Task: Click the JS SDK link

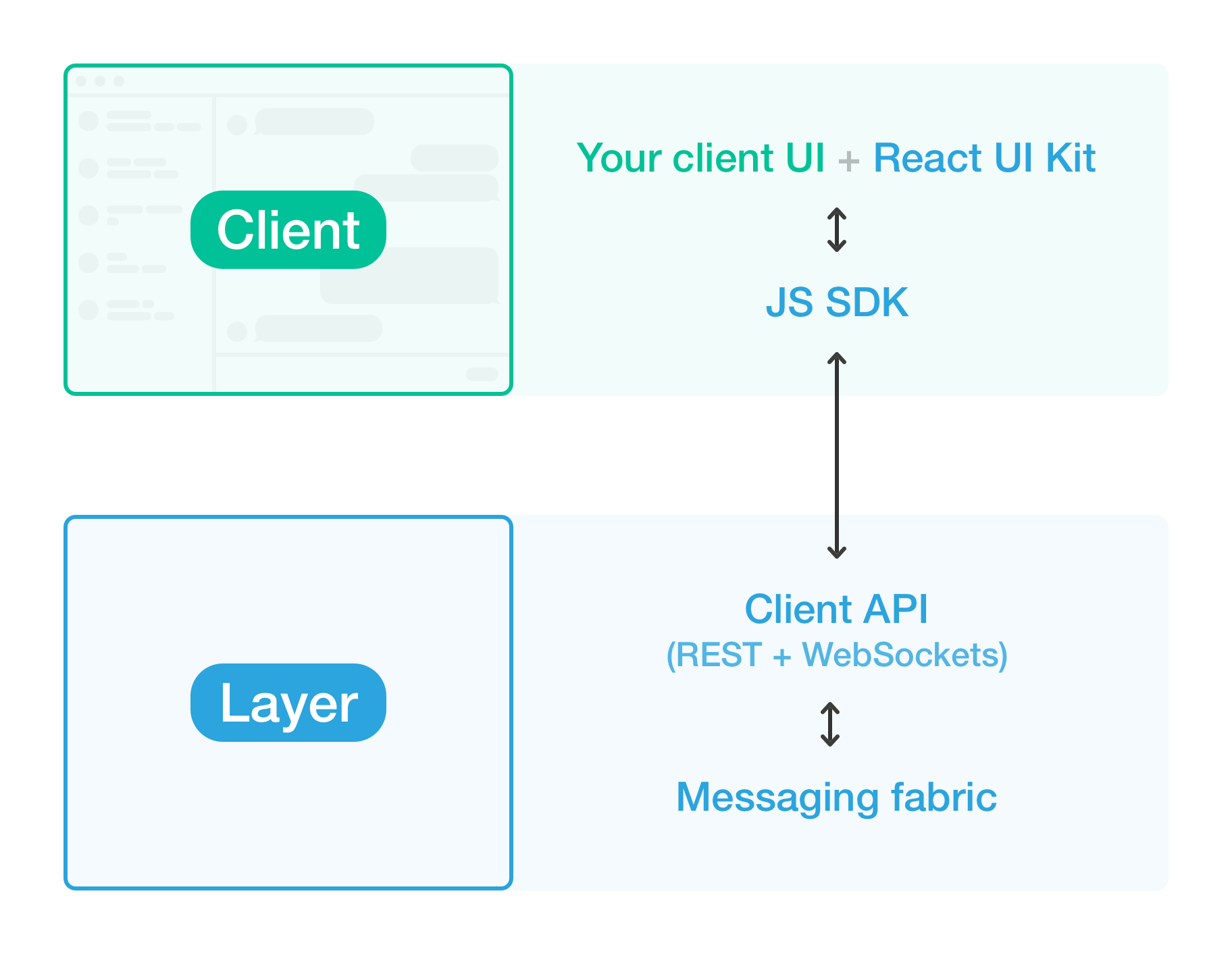Action: click(x=838, y=303)
